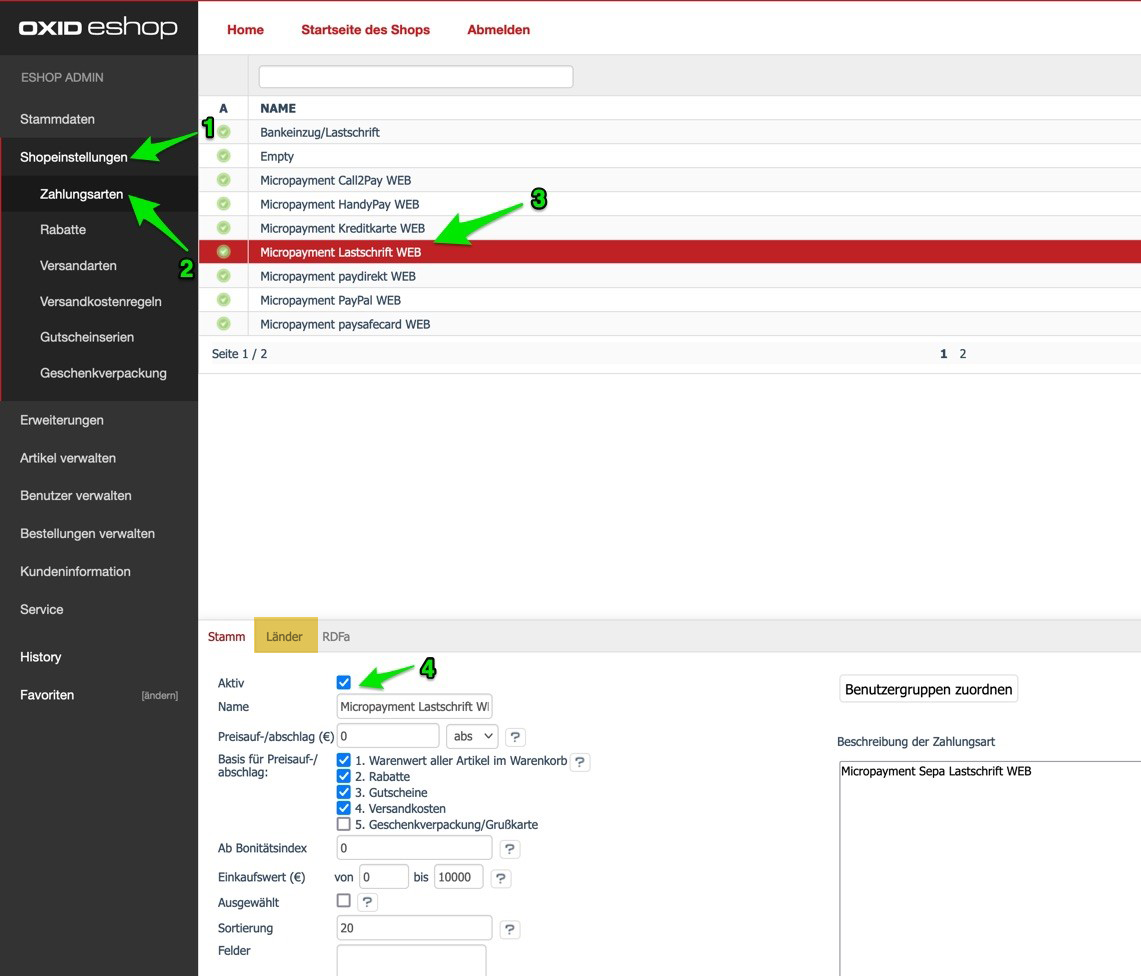Expand Erweiterungen in the sidebar
1141x976 pixels.
(62, 420)
